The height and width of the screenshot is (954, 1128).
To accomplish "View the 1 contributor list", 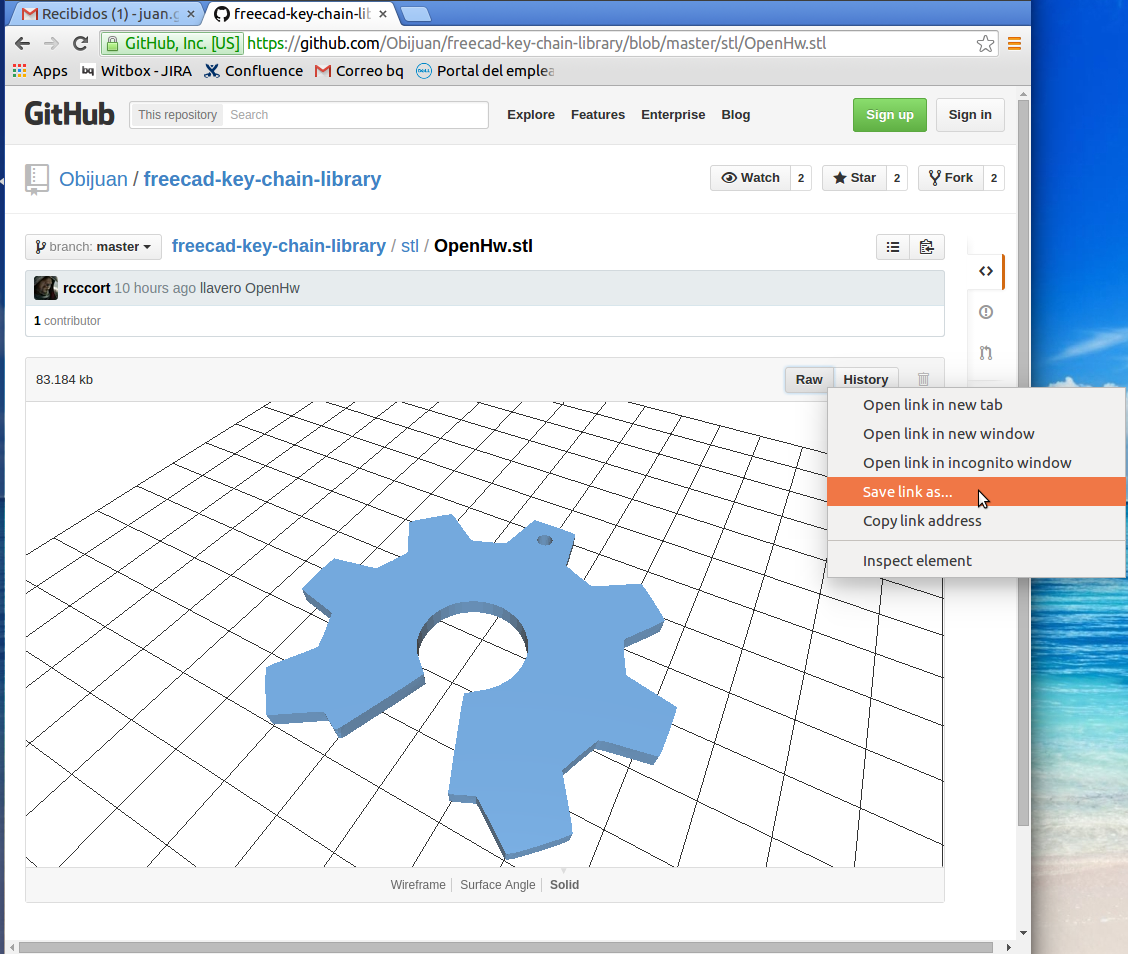I will (x=67, y=321).
